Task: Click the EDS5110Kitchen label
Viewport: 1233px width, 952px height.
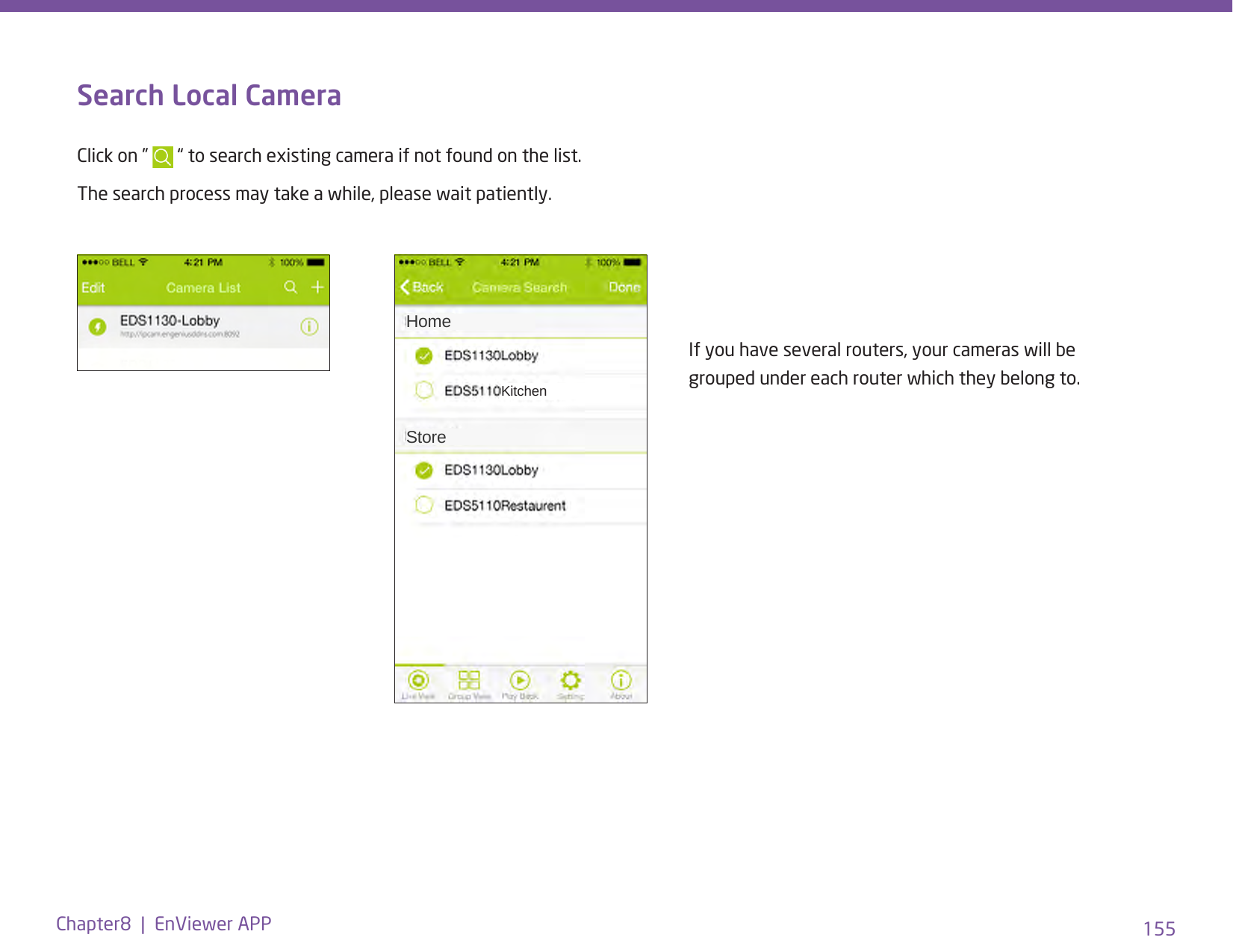Action: 495,391
